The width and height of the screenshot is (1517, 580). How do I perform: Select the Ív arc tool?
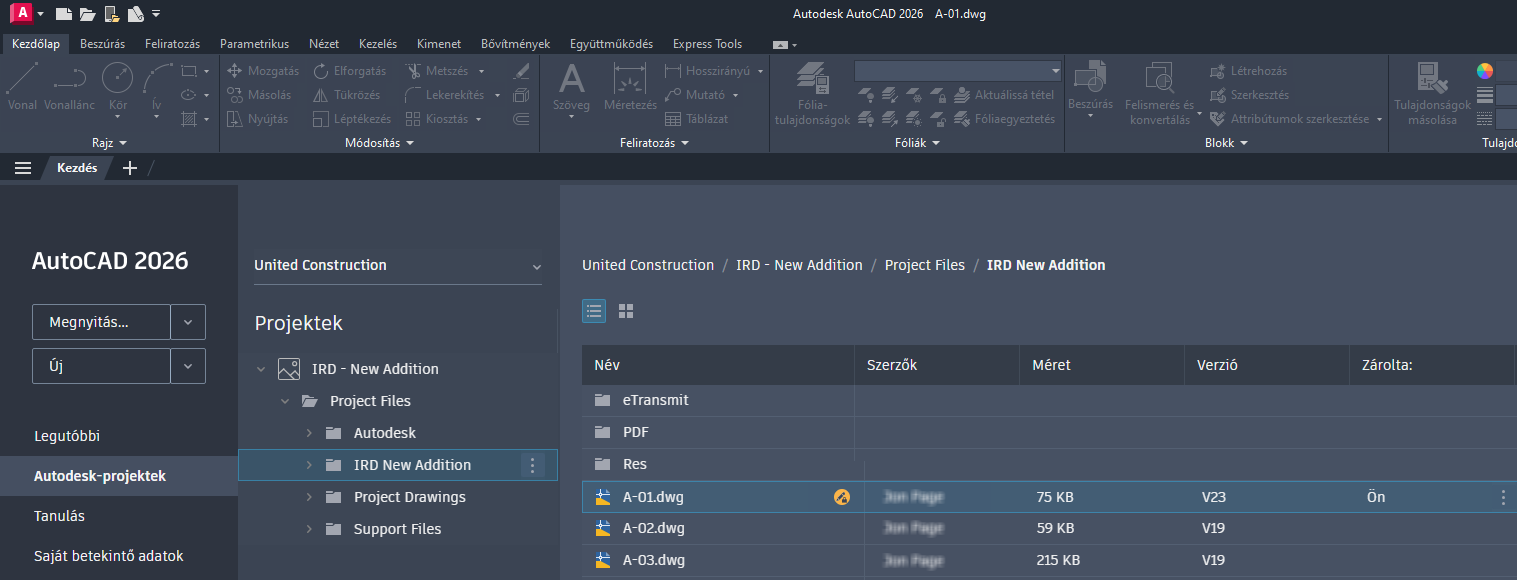pyautogui.click(x=157, y=86)
